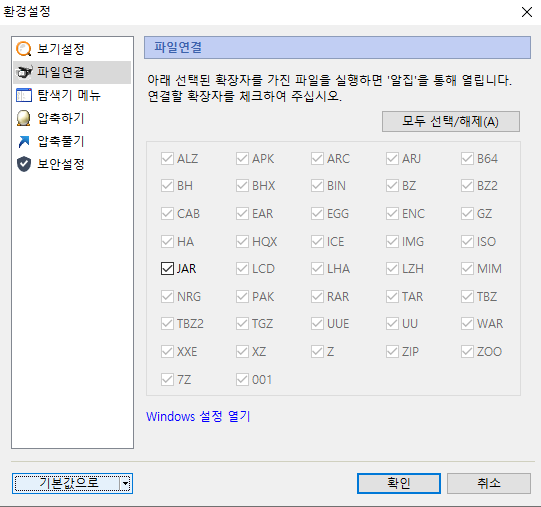Click the 모두 선택/해제(A) button
The image size is (541, 507).
pos(451,121)
